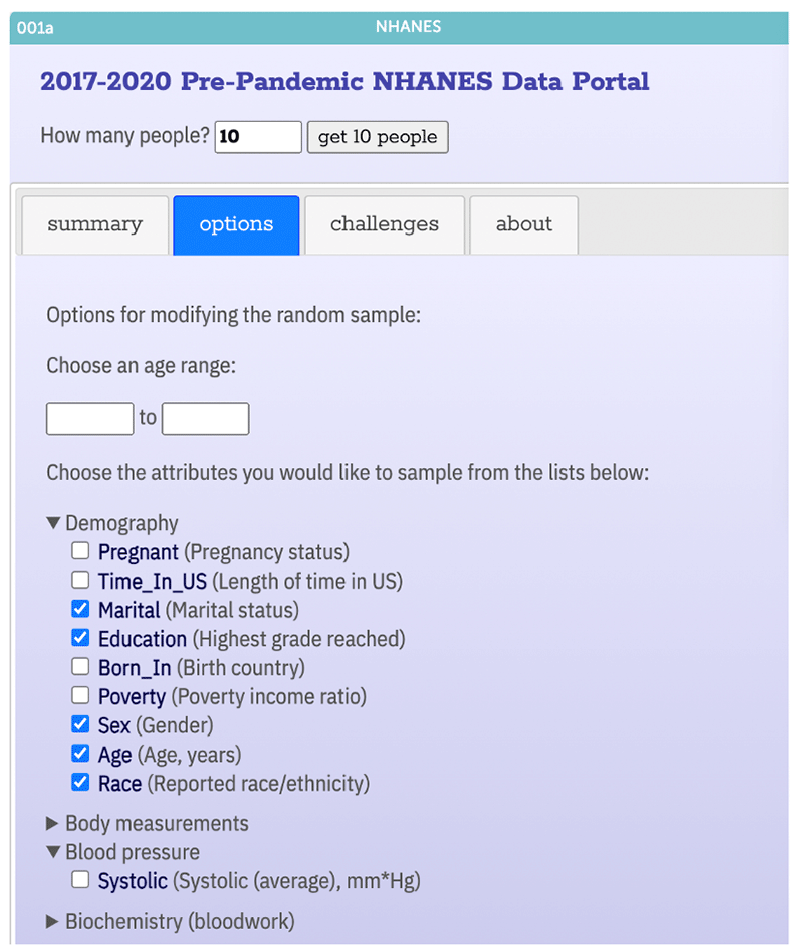This screenshot has height=951, width=800.
Task: Disable the Education attribute checkbox
Action: (80, 638)
